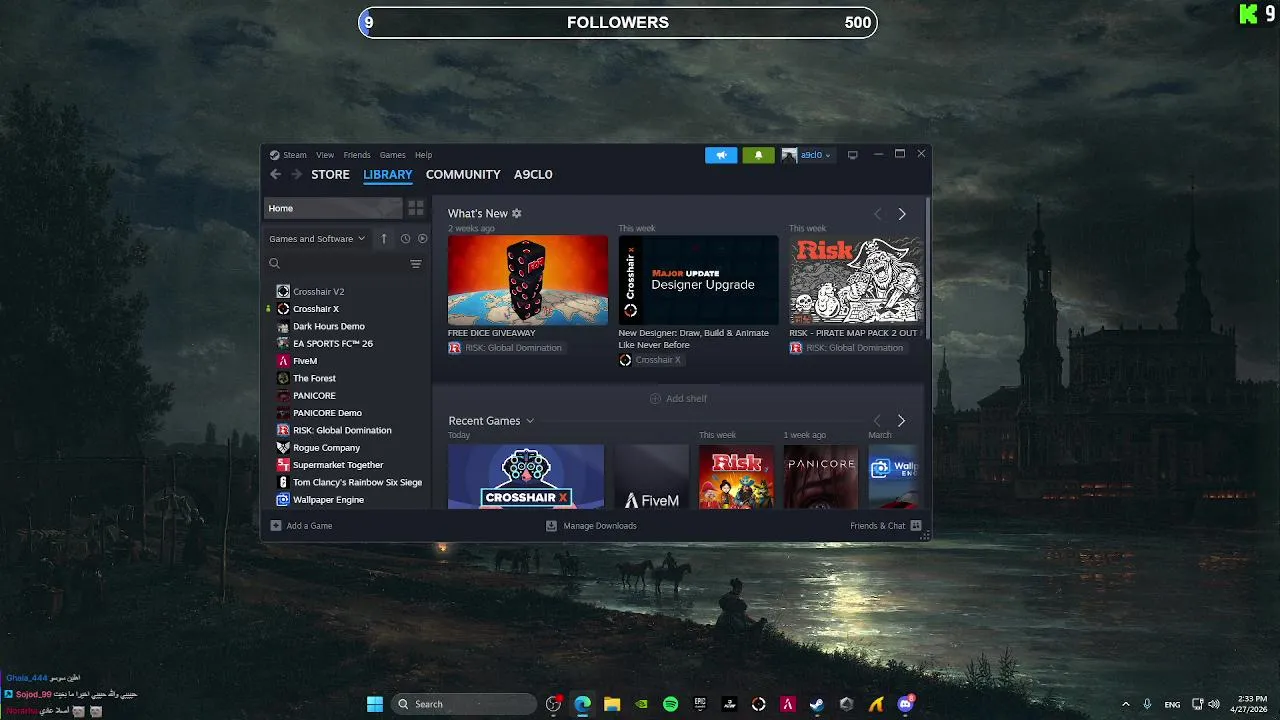
Task: Open the Manage Downloads icon
Action: (x=551, y=526)
